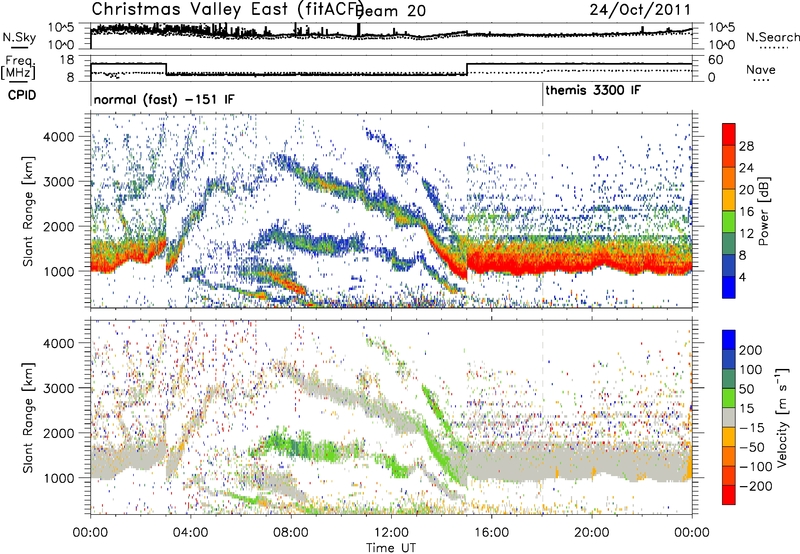Click the 'Freq. [MHz]' axis label

19,67
